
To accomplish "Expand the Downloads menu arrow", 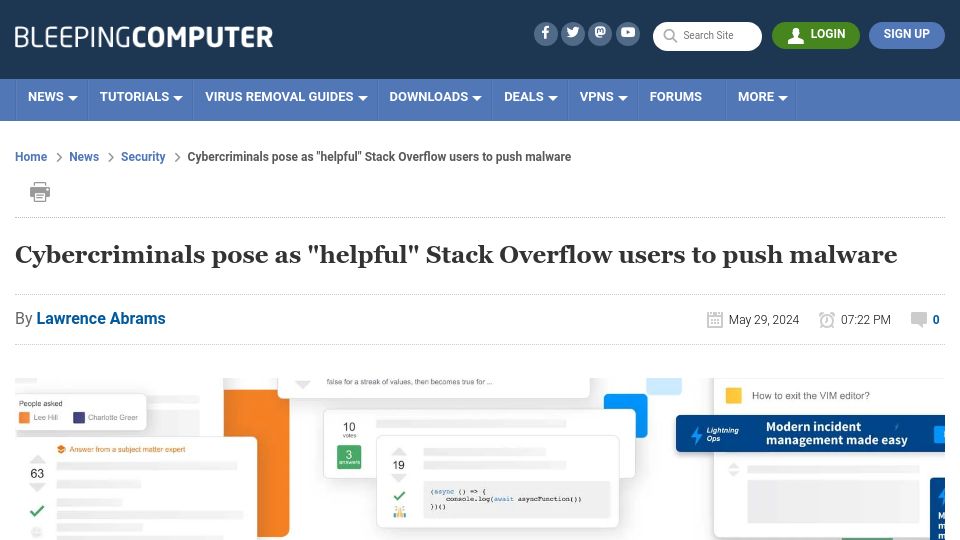I will point(477,98).
